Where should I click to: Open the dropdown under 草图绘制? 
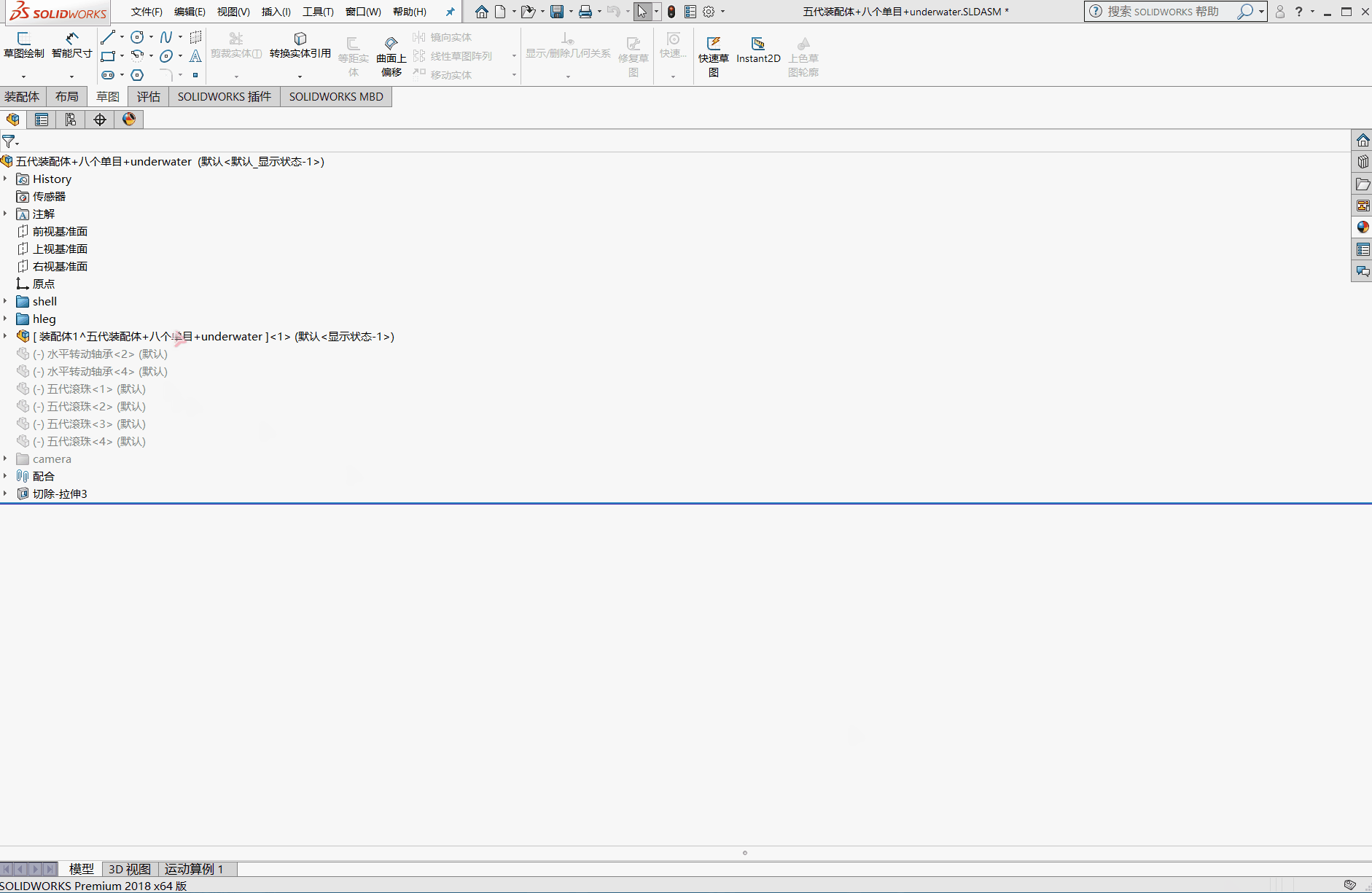pyautogui.click(x=23, y=77)
